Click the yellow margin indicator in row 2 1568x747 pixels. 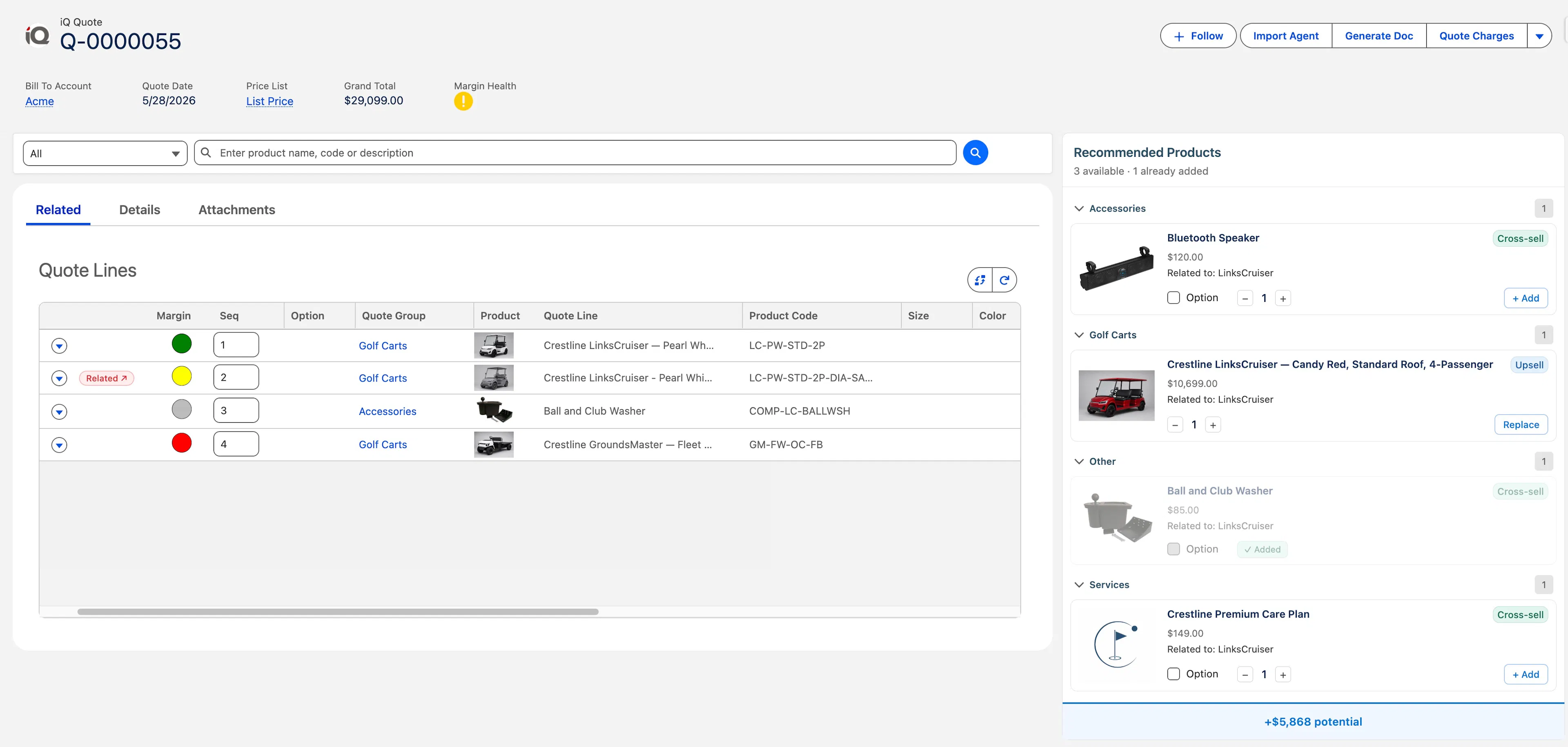[x=181, y=376]
